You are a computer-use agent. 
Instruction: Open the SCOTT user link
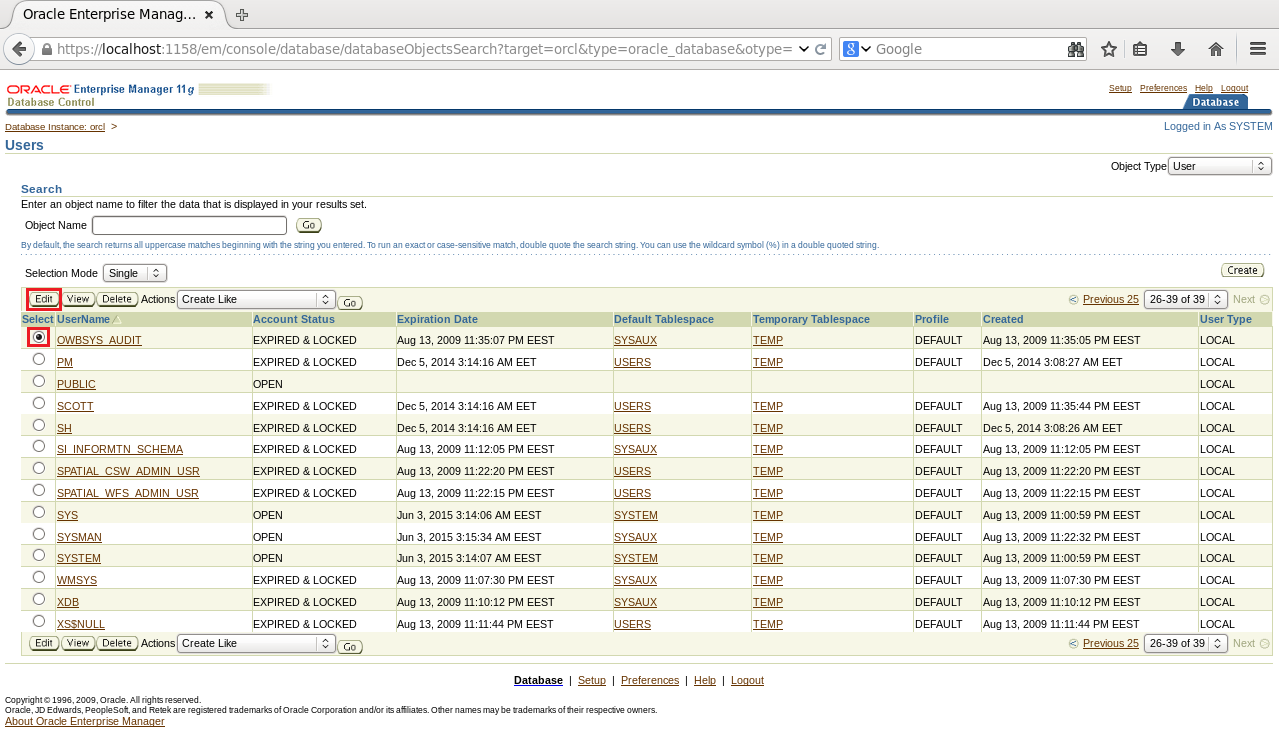click(75, 406)
